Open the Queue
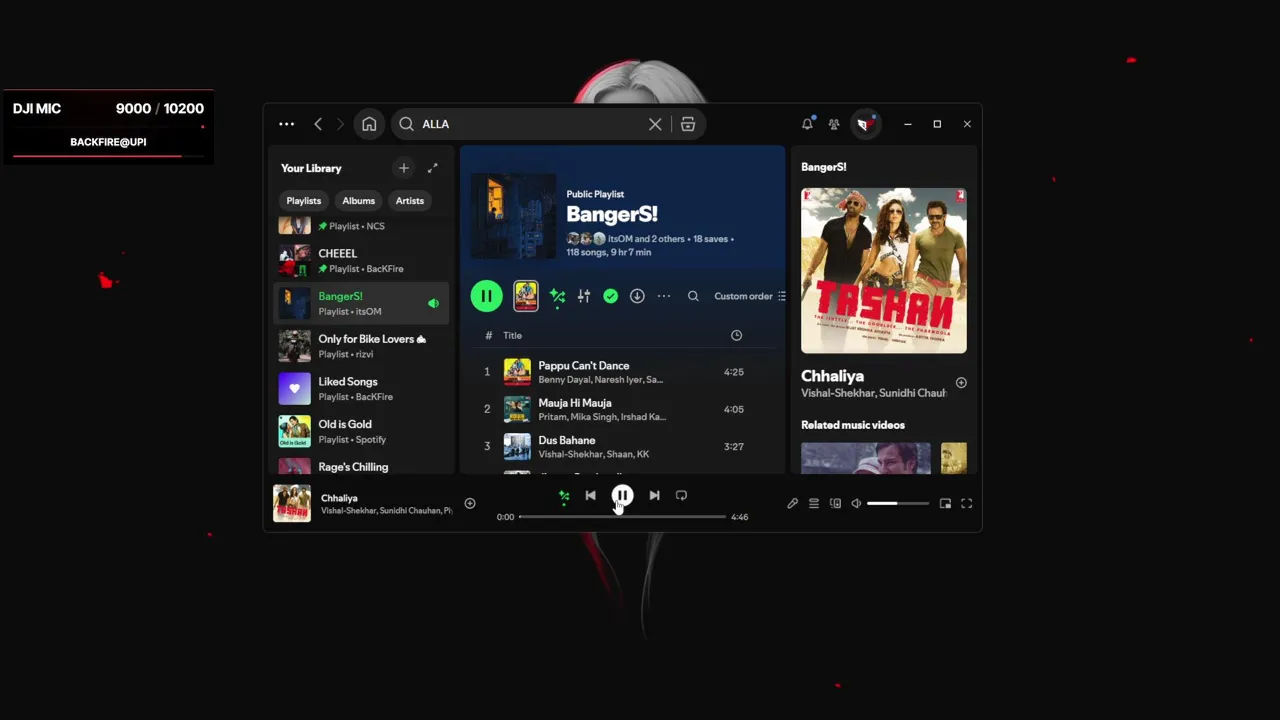 814,504
